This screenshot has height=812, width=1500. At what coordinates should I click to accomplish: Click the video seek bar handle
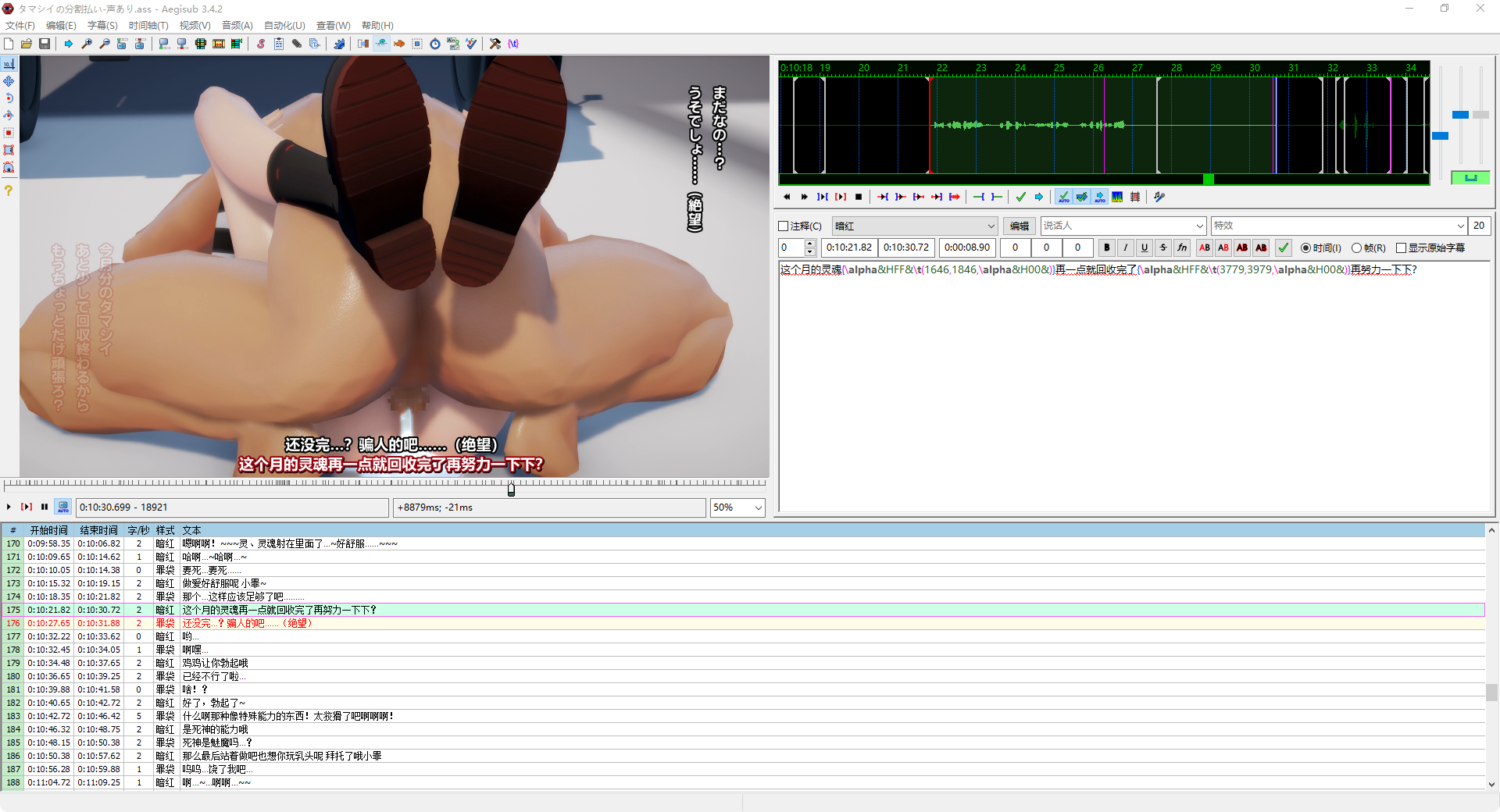pos(511,489)
